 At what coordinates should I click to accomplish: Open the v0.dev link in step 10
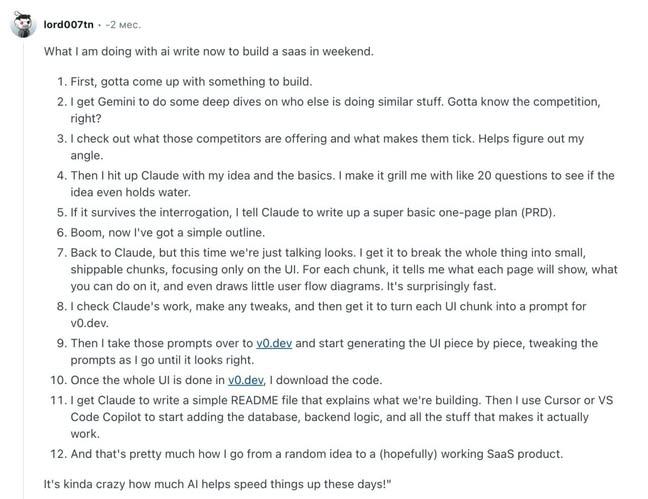click(246, 380)
